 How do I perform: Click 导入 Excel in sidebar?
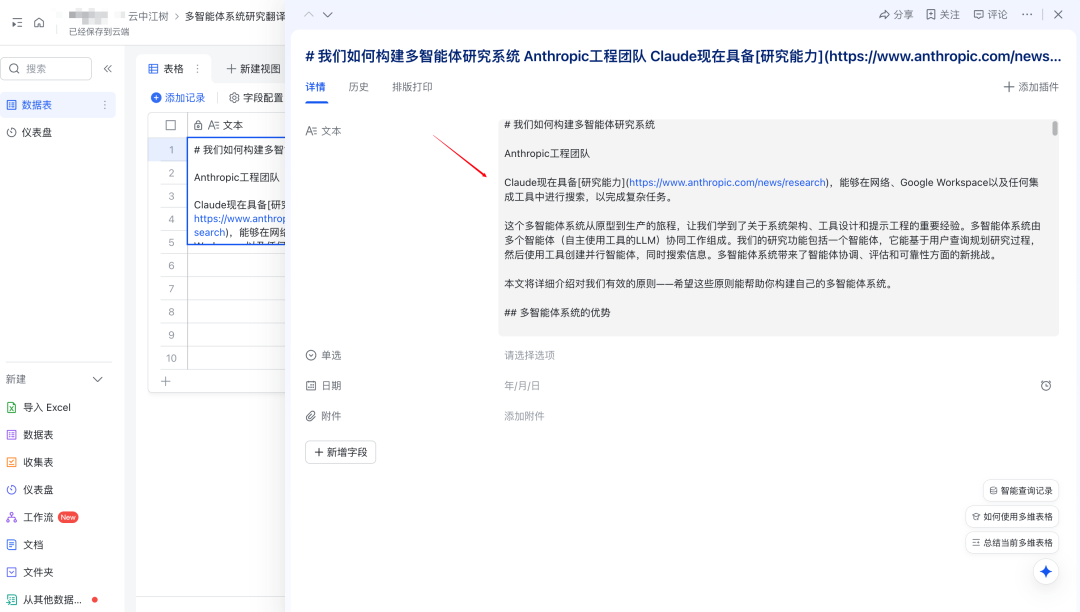pos(39,408)
